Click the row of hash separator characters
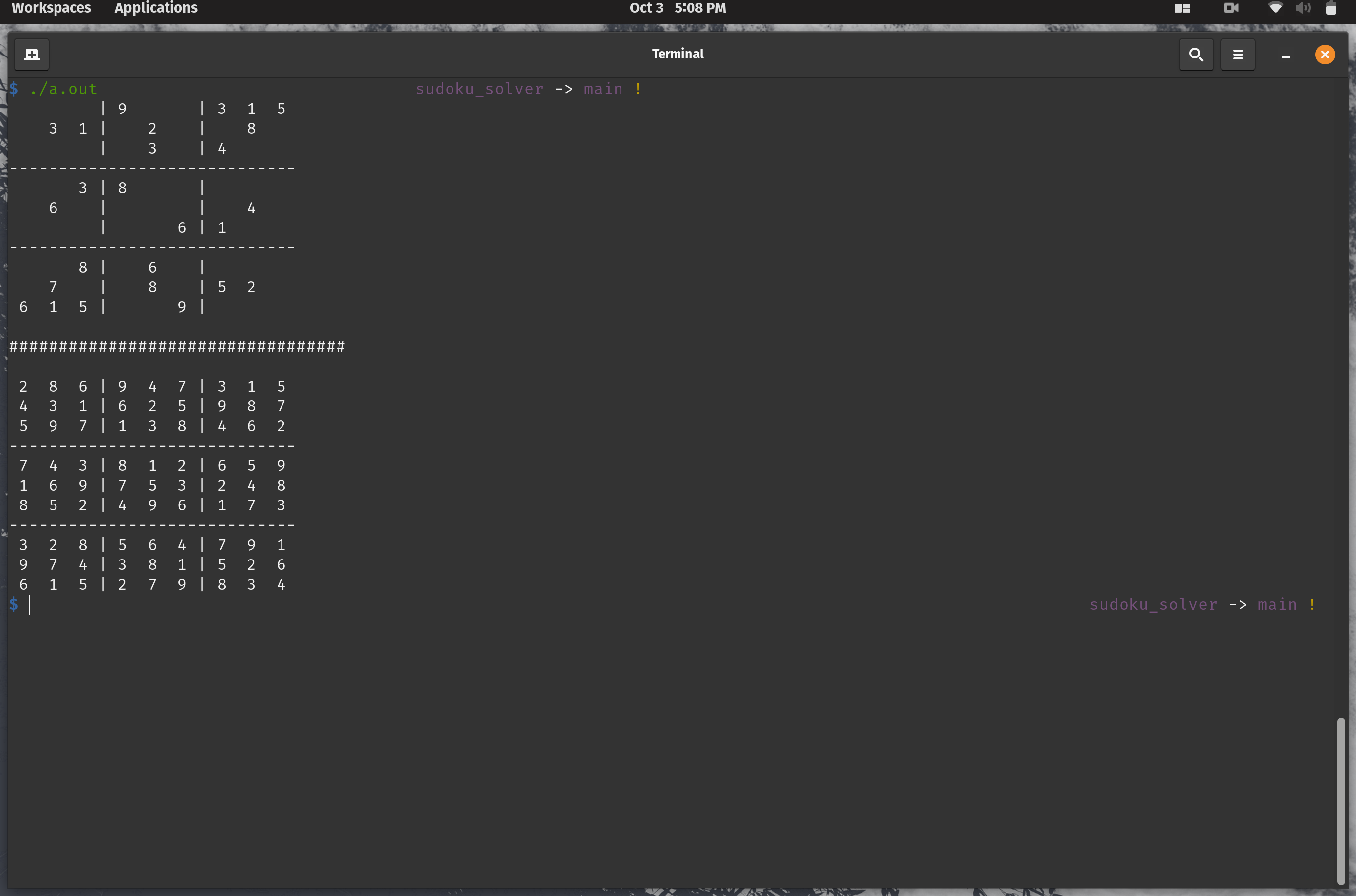This screenshot has width=1356, height=896. tap(177, 347)
